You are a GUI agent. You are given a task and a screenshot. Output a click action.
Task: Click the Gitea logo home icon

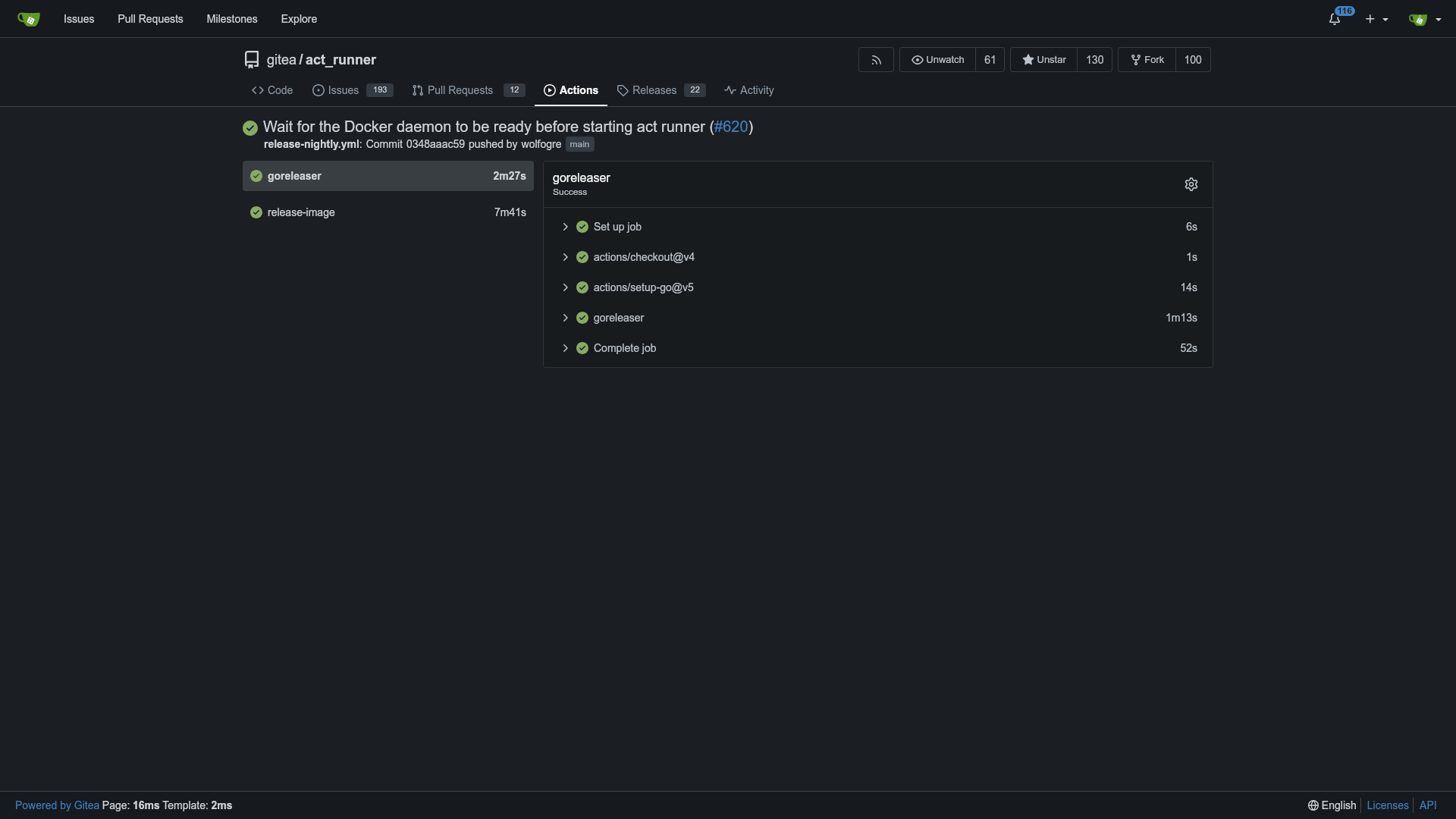click(x=28, y=19)
